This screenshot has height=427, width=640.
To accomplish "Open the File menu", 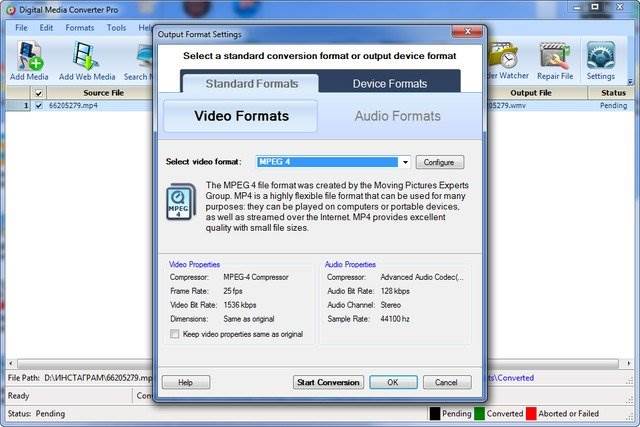I will (x=21, y=28).
